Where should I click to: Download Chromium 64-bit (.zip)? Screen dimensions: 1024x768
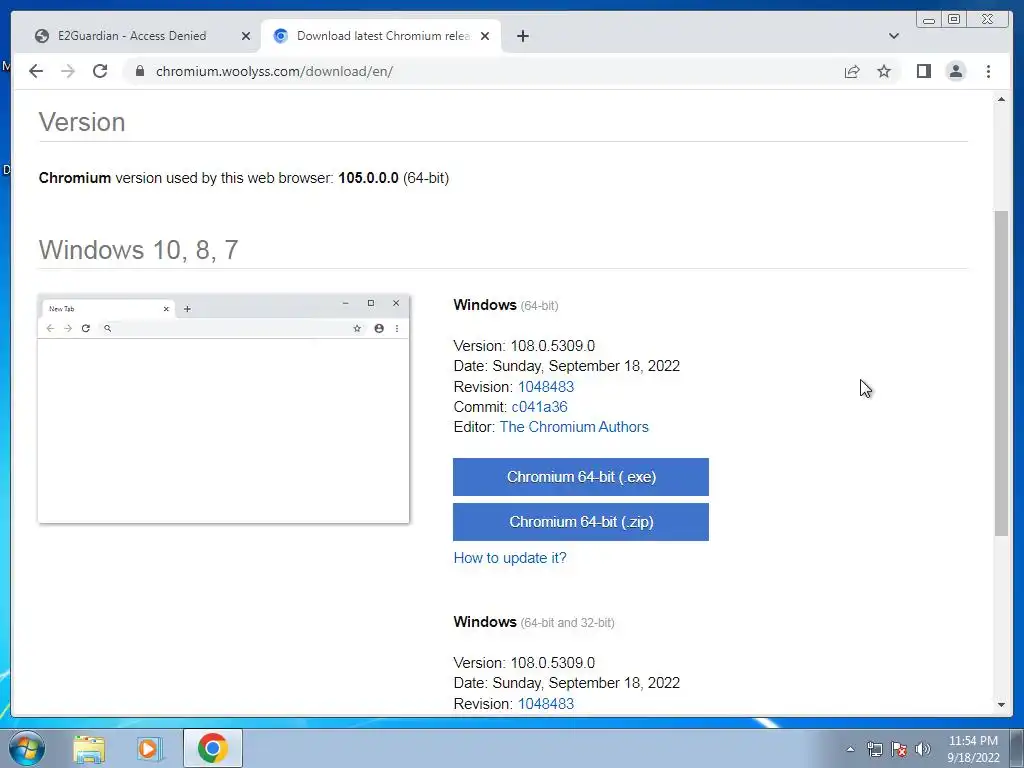pos(581,522)
